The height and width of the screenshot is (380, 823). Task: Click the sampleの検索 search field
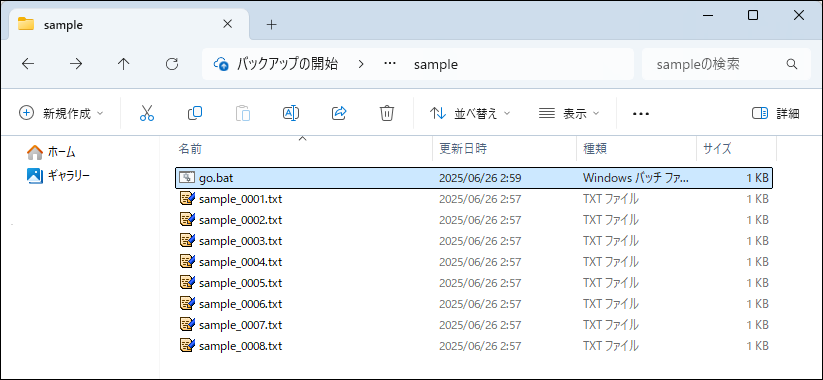726,64
